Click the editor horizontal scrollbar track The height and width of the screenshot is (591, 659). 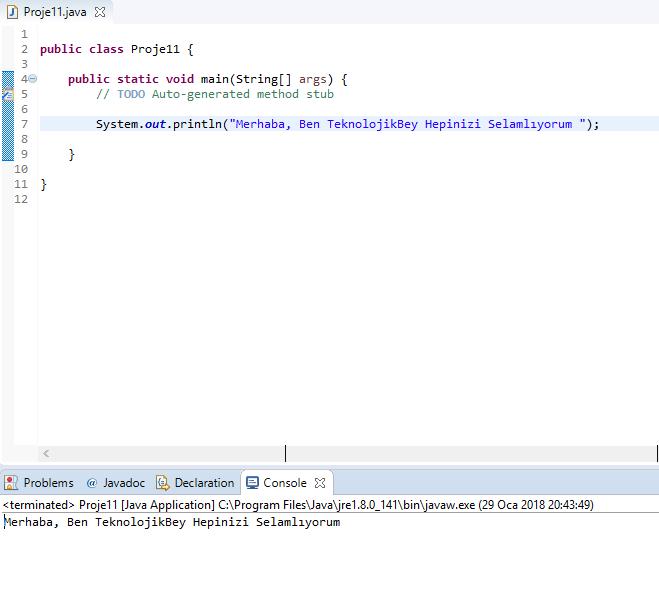tap(450, 454)
